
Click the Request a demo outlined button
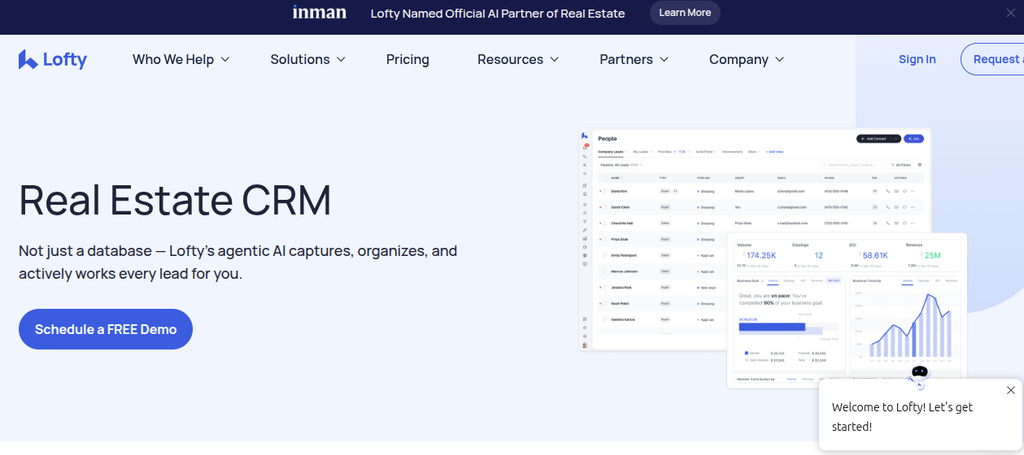click(x=993, y=59)
